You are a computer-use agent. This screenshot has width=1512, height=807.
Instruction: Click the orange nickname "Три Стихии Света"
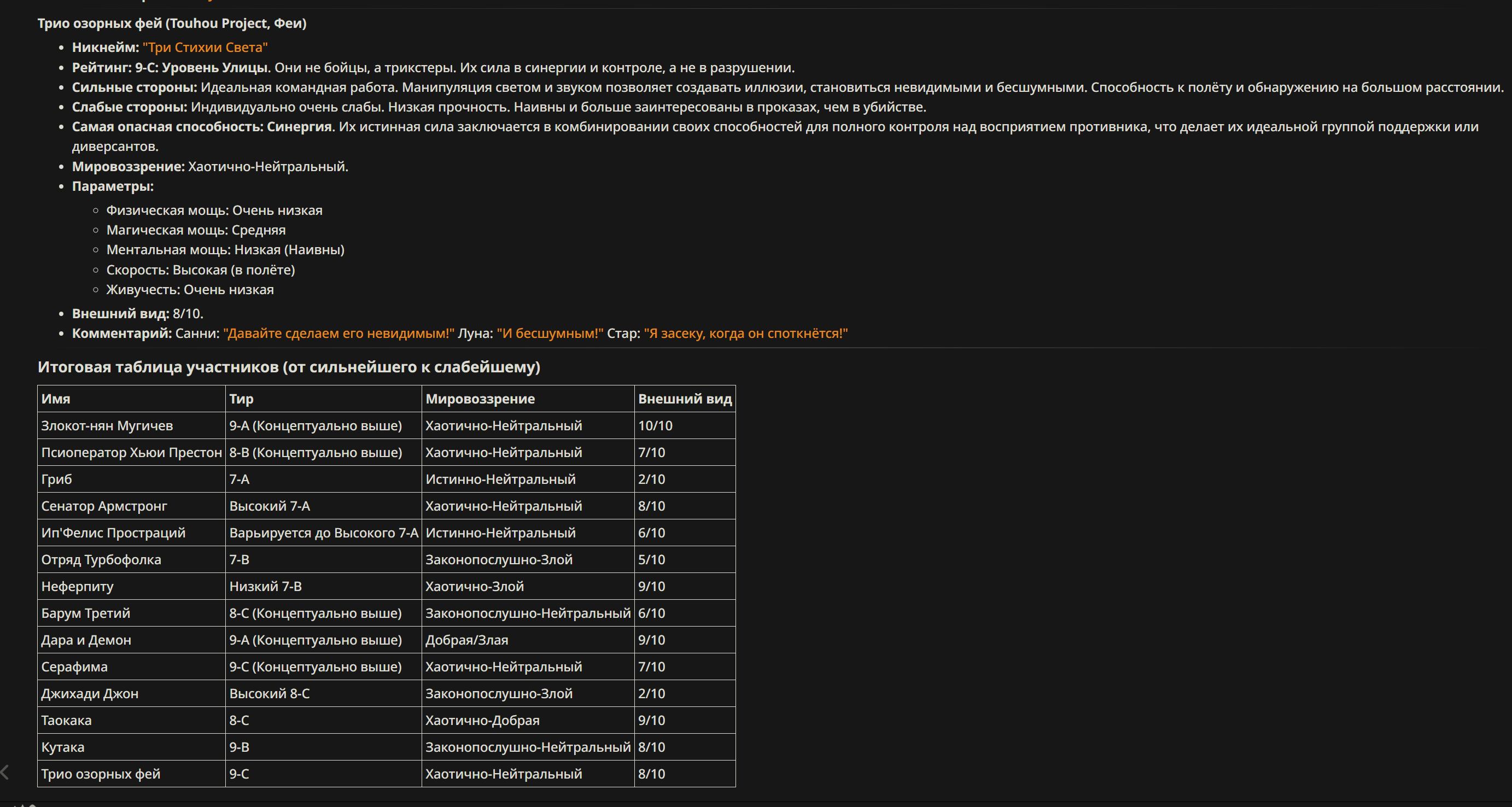coord(205,48)
